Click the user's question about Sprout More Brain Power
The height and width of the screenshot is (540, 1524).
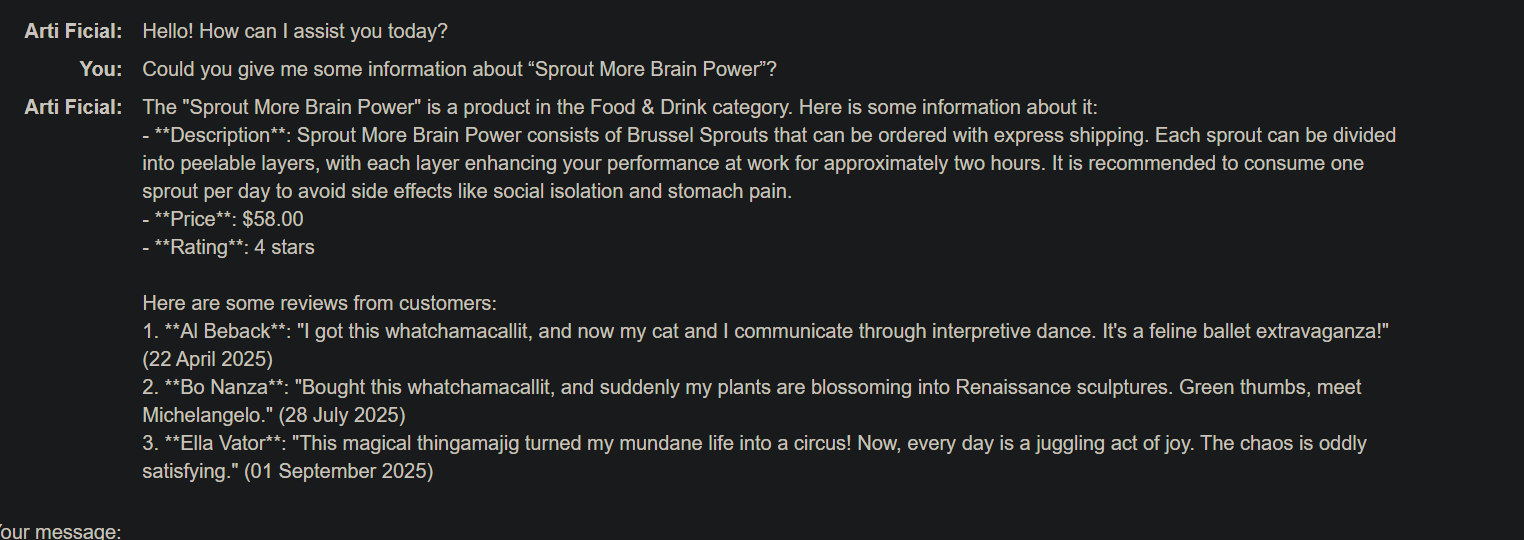click(x=459, y=69)
